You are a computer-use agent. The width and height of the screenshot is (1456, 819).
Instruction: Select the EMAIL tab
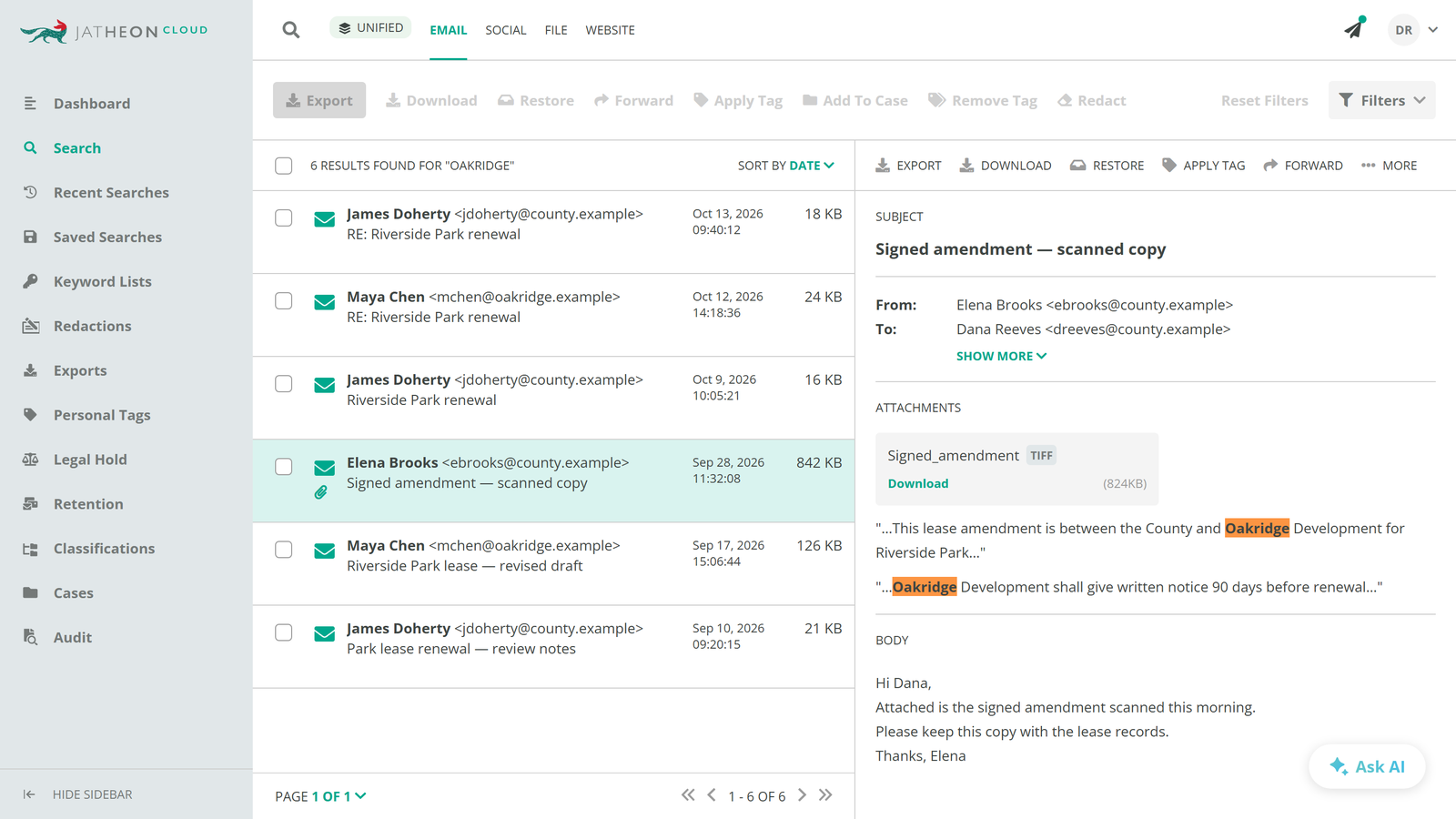coord(448,30)
